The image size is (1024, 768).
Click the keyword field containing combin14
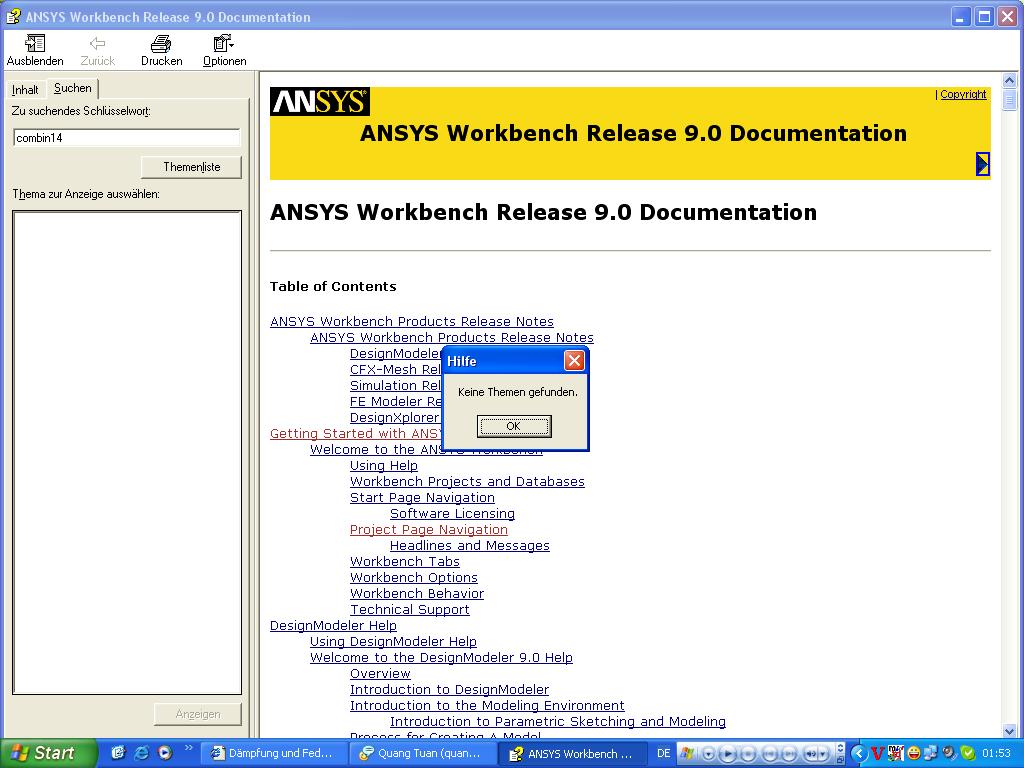pos(127,138)
